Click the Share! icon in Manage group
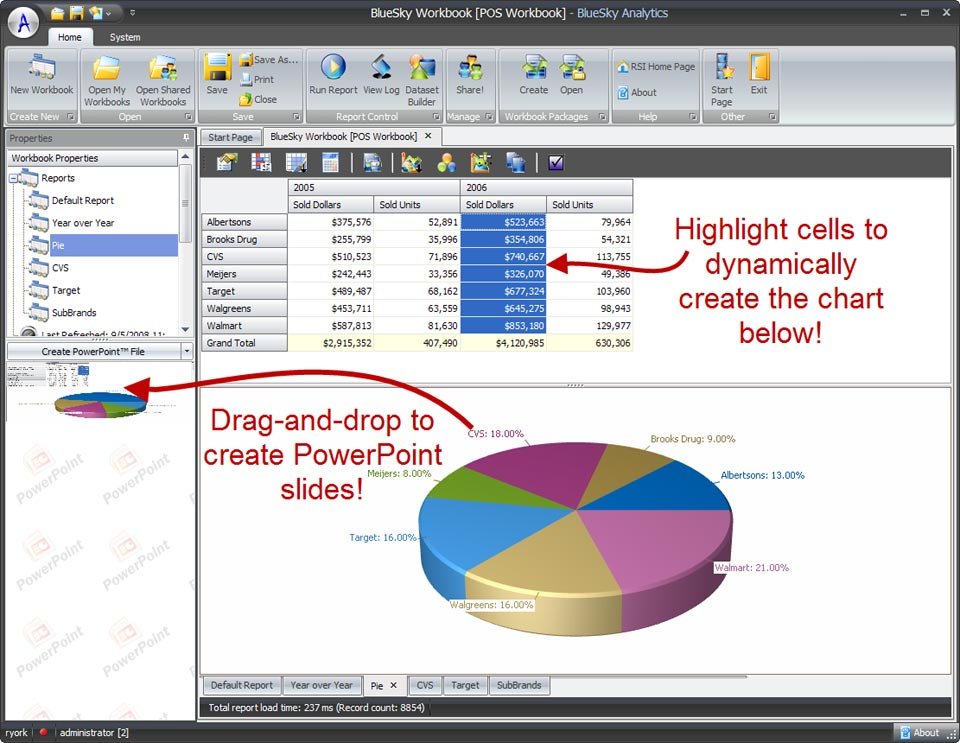Viewport: 960px width, 743px height. [x=470, y=75]
